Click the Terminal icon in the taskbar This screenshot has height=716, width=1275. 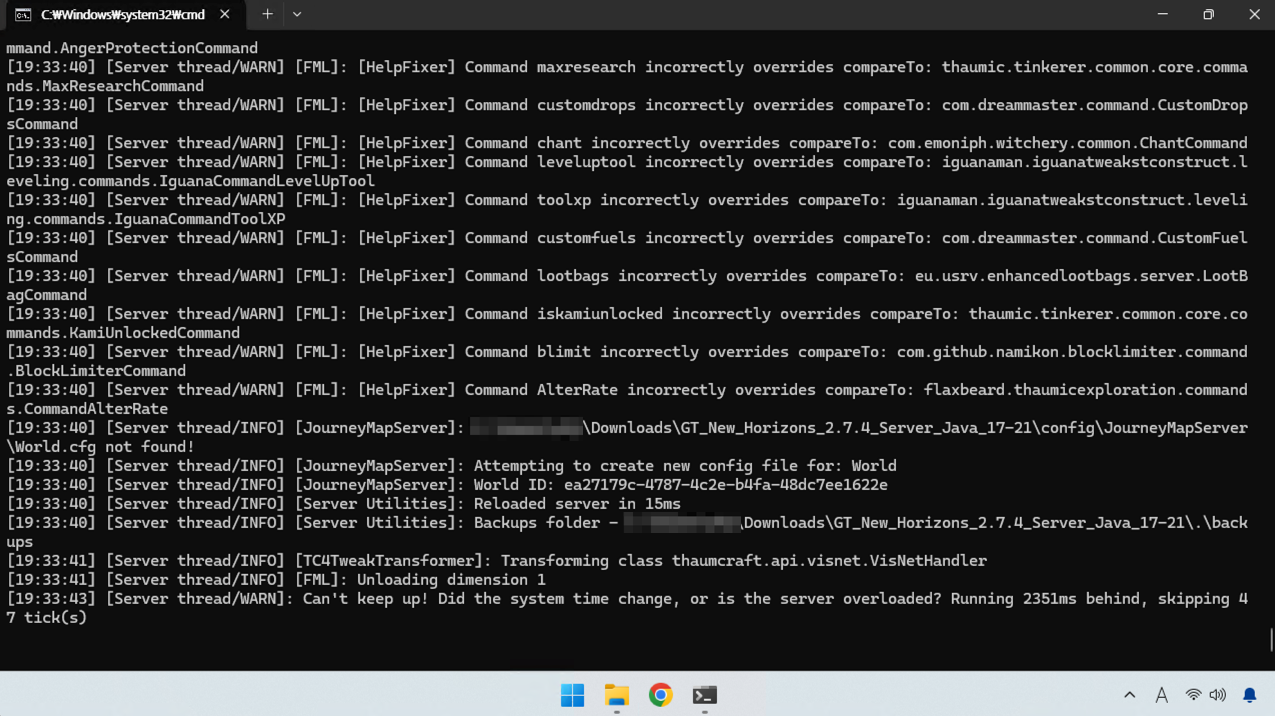click(x=704, y=695)
